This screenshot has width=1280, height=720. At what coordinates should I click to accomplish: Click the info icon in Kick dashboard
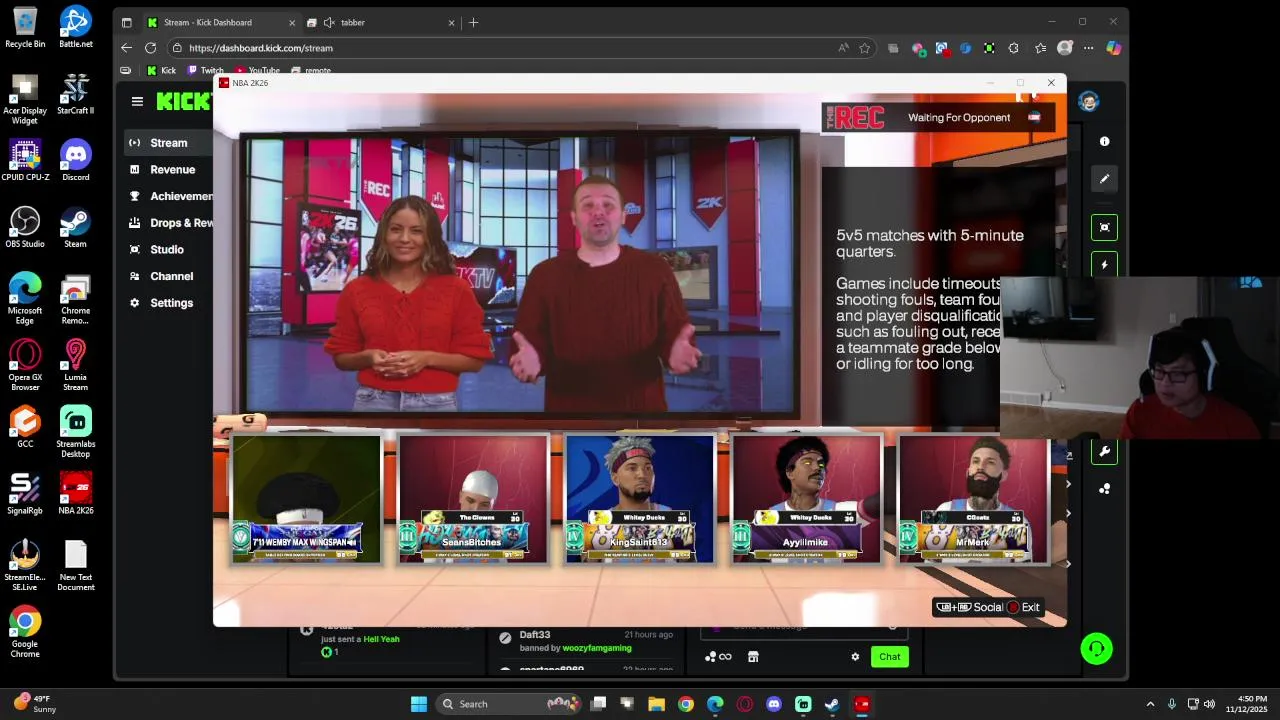click(x=1104, y=142)
